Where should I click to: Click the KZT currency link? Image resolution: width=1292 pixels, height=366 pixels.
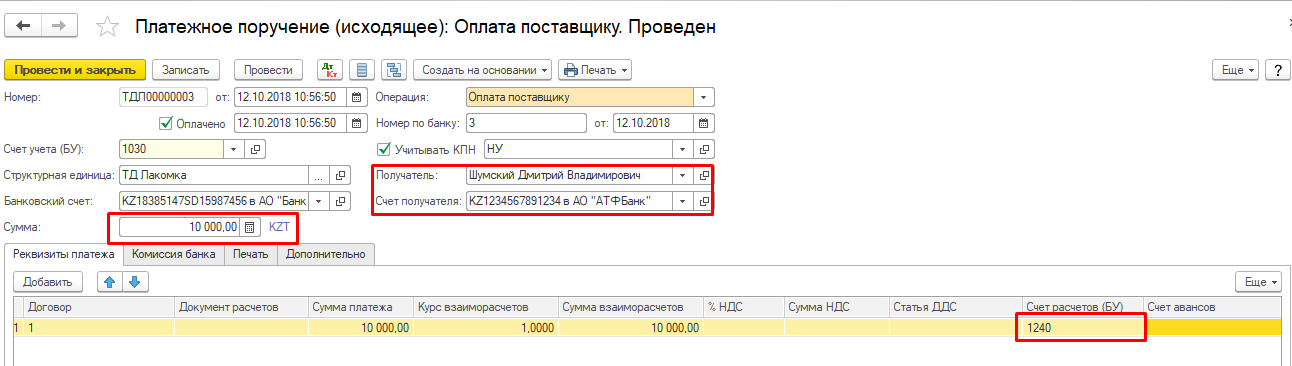[279, 227]
